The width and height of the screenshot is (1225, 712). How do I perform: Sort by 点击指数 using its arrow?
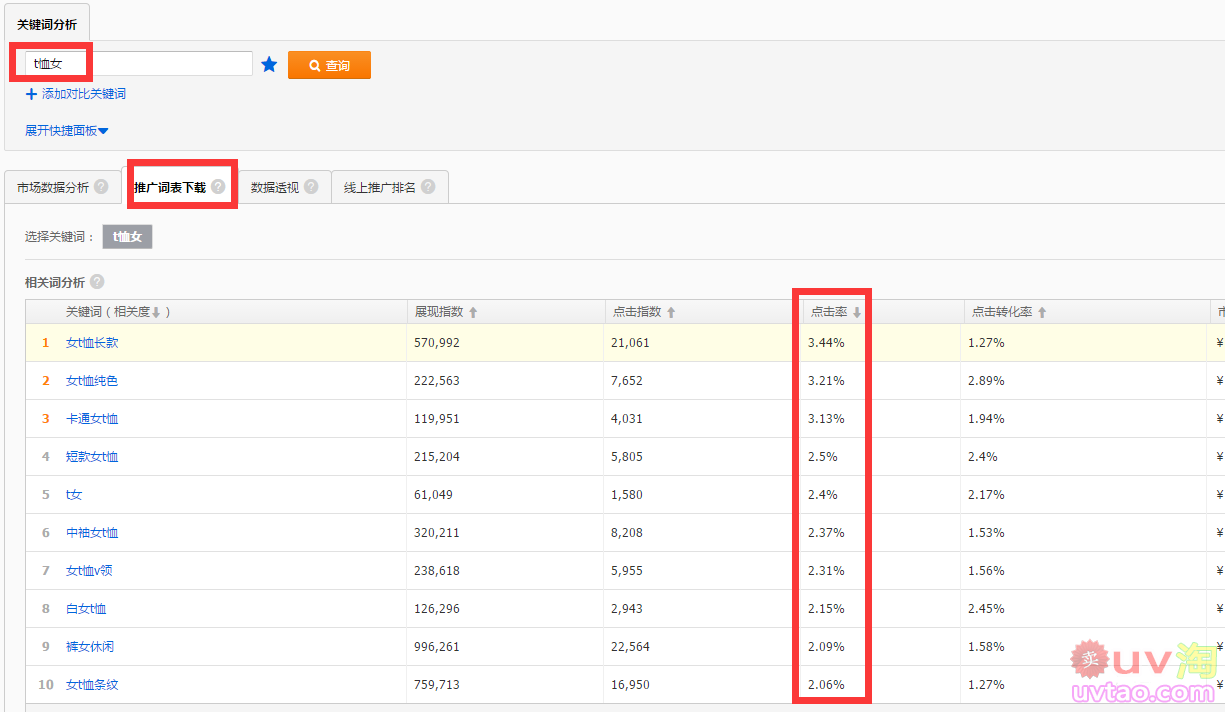(x=671, y=313)
